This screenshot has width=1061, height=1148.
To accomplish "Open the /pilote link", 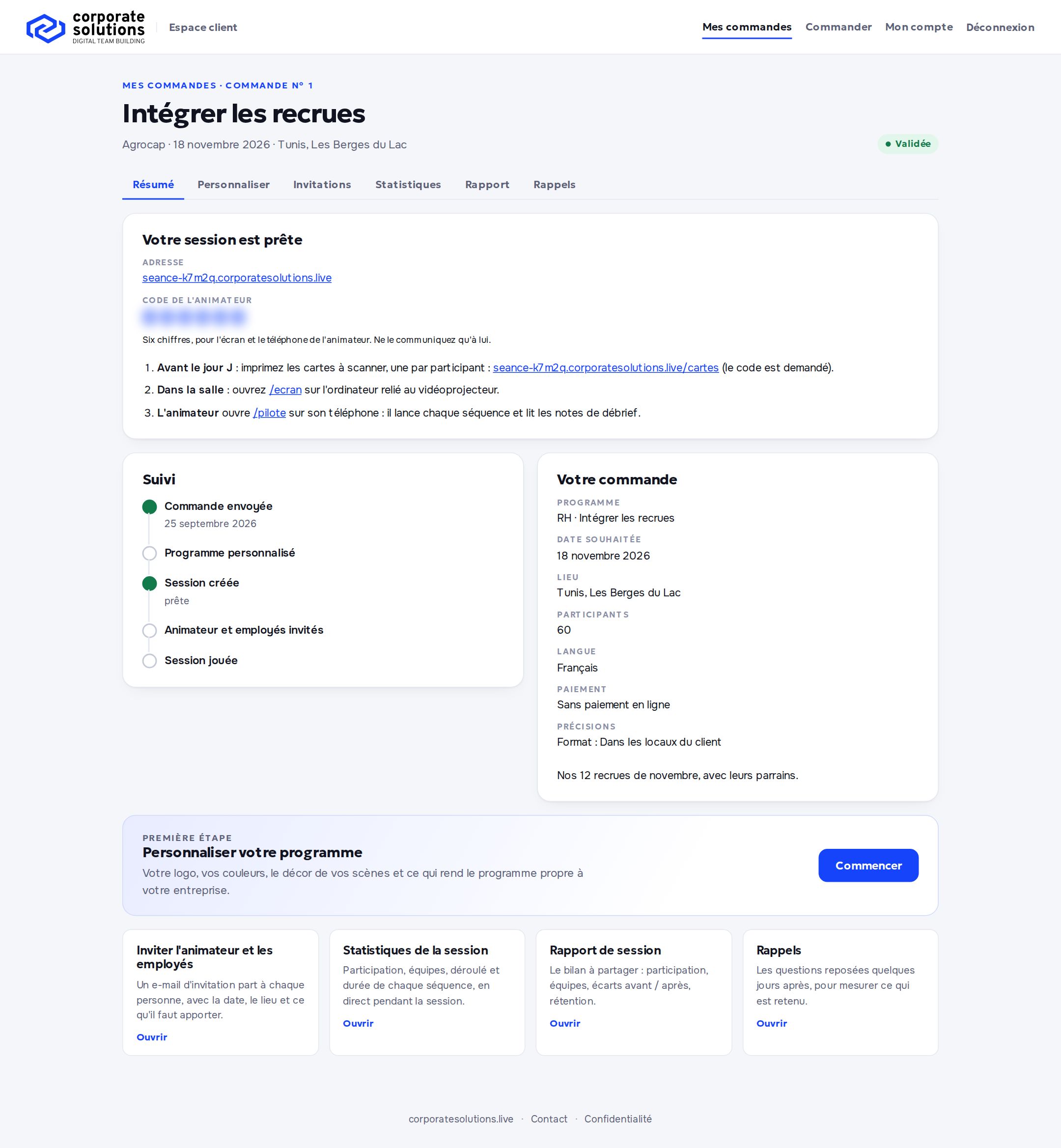I will tap(269, 413).
